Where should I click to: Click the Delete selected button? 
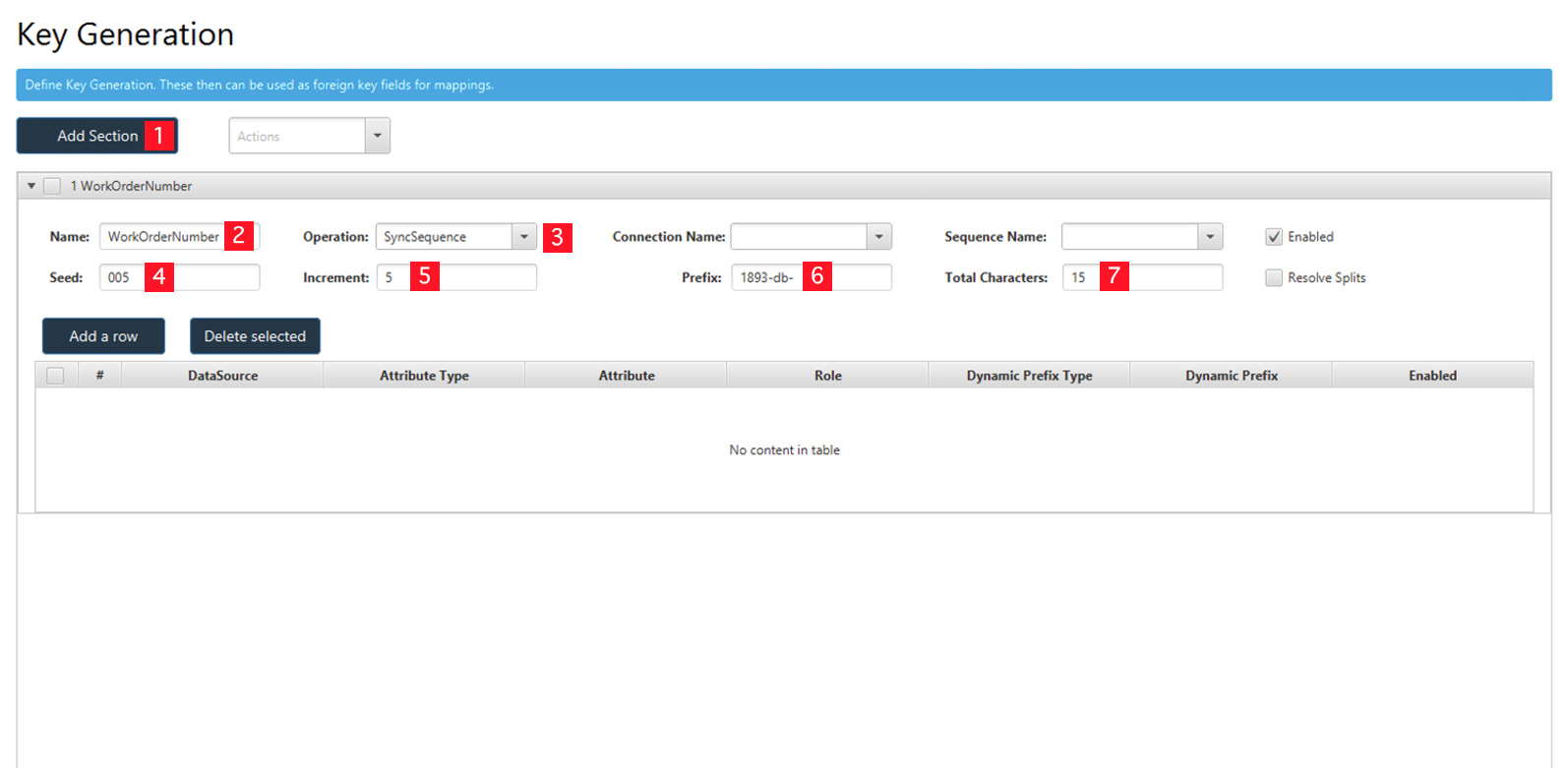click(x=255, y=336)
